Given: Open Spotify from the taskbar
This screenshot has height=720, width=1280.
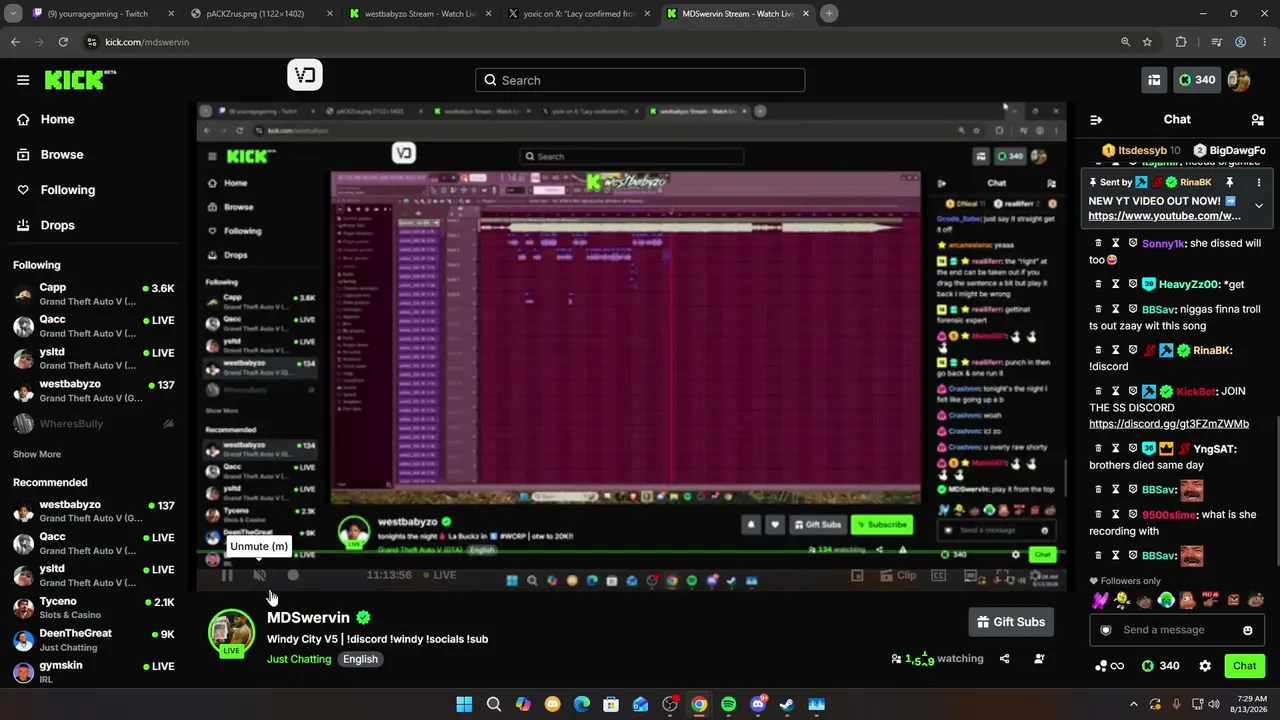Looking at the screenshot, I should [x=728, y=705].
